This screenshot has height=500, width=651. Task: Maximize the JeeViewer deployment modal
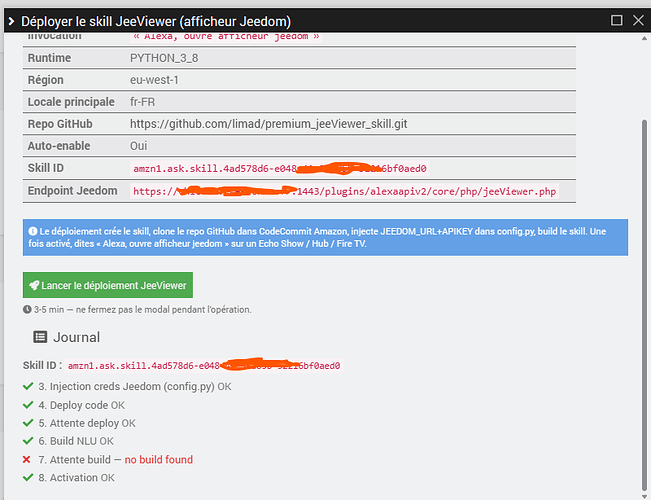coord(617,20)
